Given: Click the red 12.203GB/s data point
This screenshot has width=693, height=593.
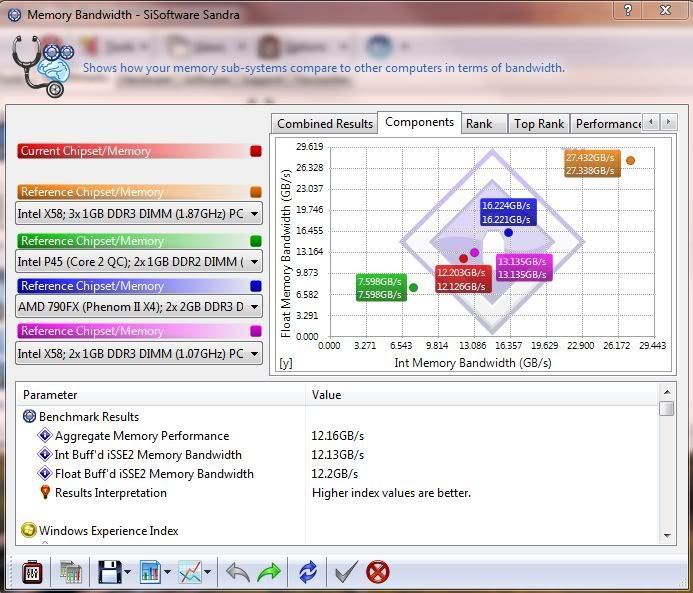Looking at the screenshot, I should pos(464,258).
